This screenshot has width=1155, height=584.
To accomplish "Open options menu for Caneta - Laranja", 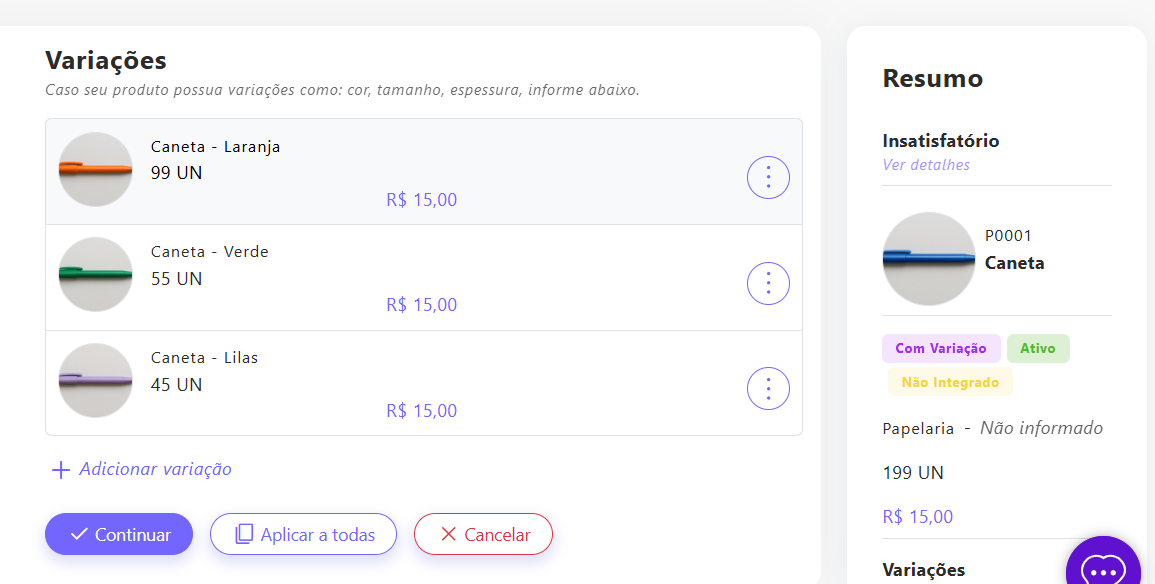I will pyautogui.click(x=768, y=178).
